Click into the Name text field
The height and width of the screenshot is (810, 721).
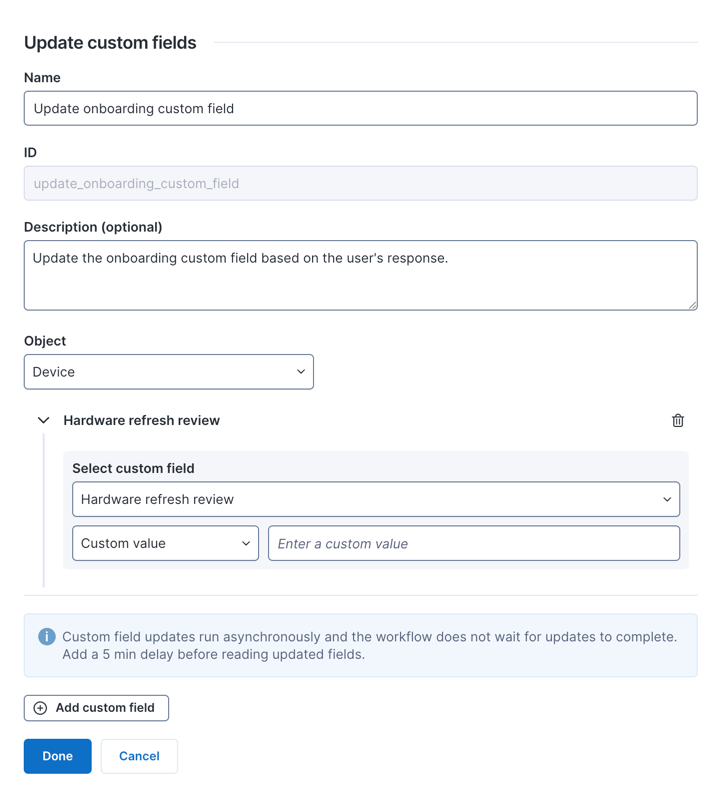pos(360,109)
